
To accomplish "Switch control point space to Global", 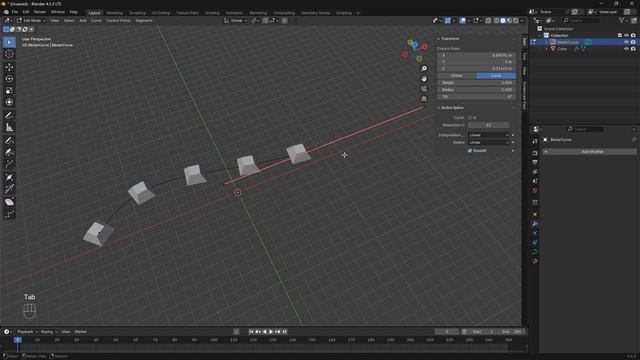I will [x=456, y=76].
